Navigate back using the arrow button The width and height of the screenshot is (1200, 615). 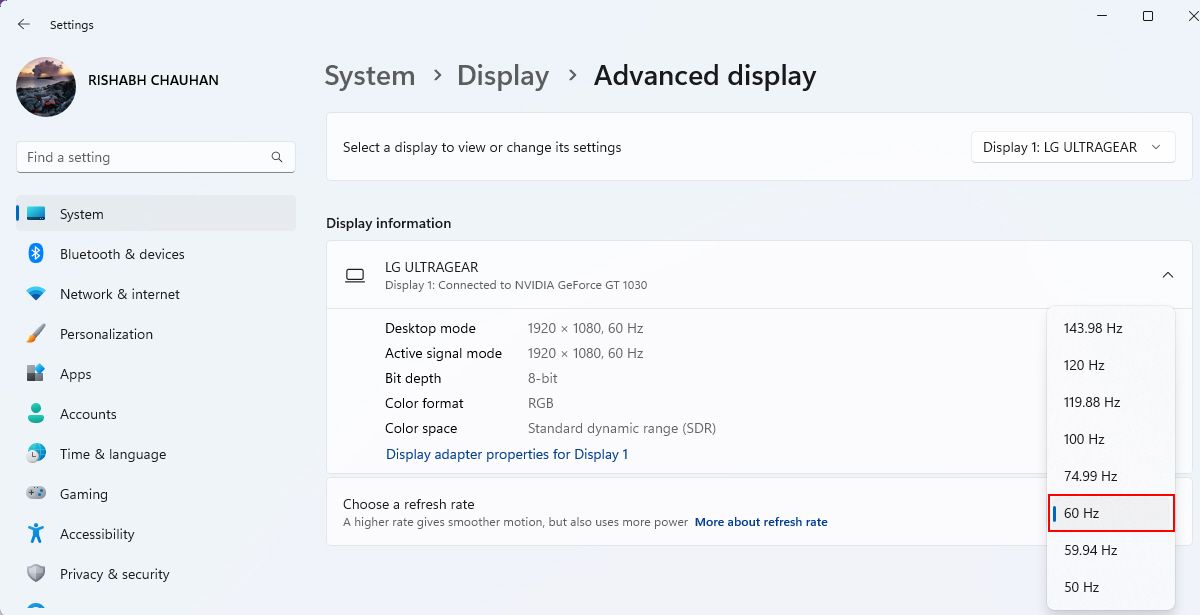click(24, 24)
